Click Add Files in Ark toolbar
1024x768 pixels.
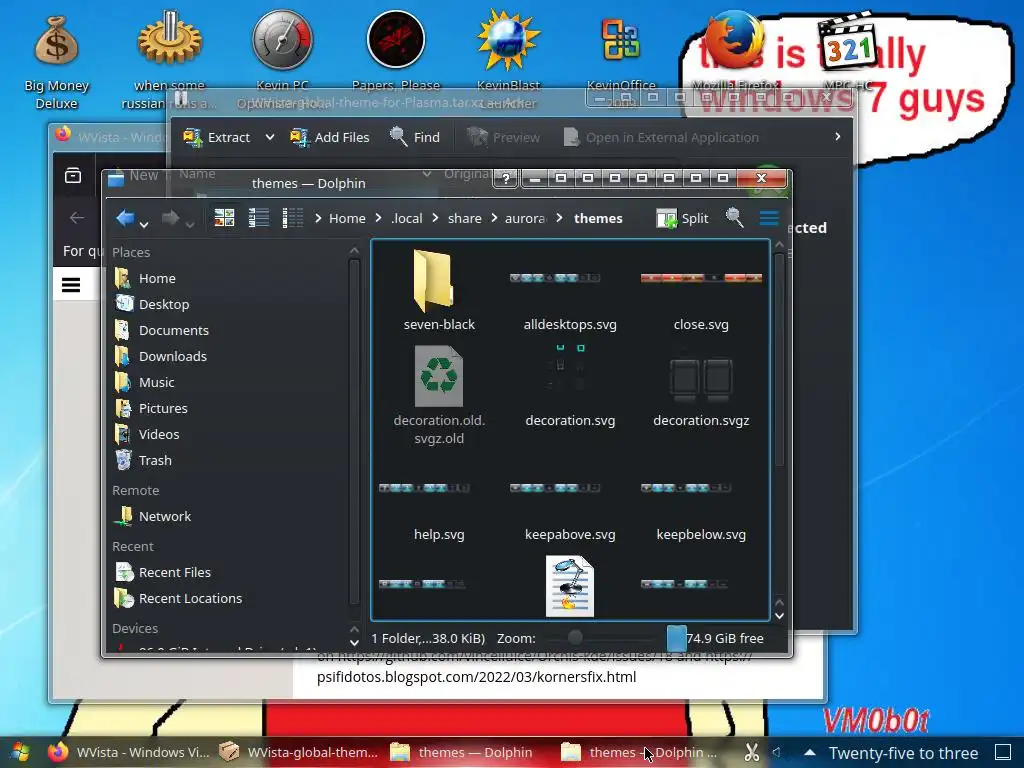[x=330, y=137]
